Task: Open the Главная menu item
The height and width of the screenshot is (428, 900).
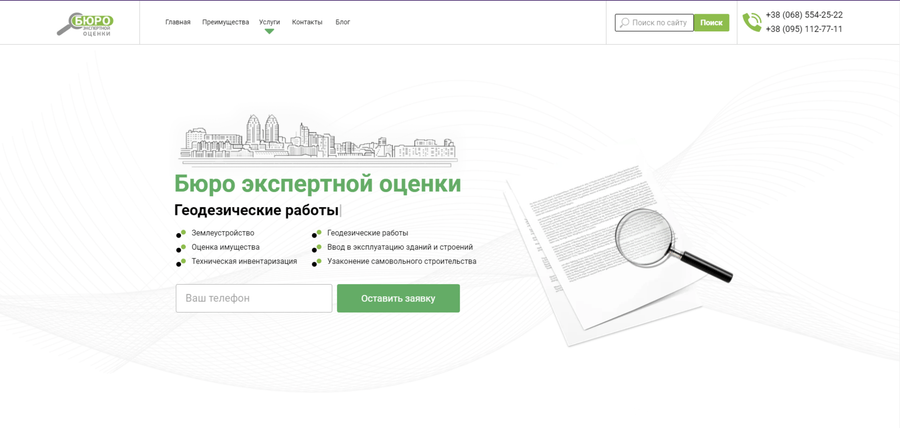Action: tap(178, 22)
